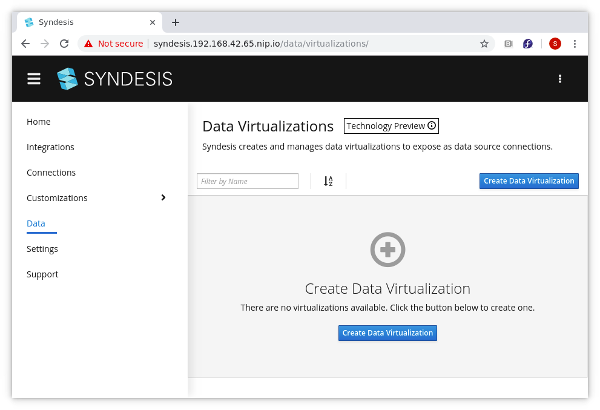Click the Technology Preview badge
The image size is (600, 410).
point(391,126)
